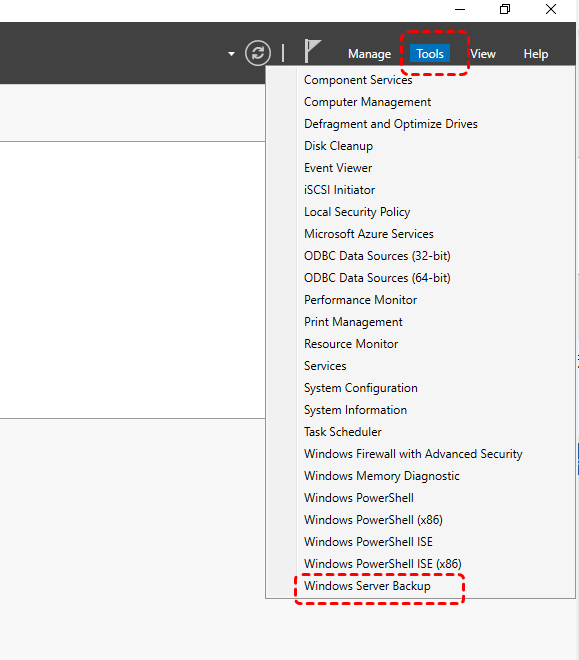The image size is (579, 660).
Task: Expand the small dropdown arrow beside refresh
Action: pos(231,54)
